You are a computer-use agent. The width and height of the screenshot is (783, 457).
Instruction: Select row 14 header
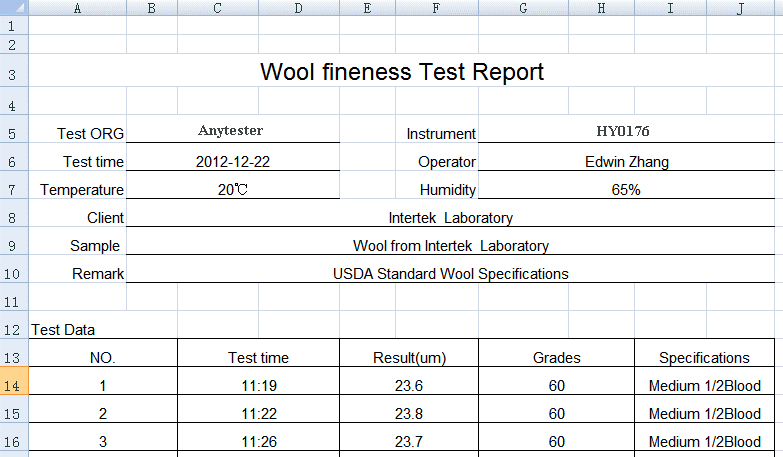coord(13,385)
